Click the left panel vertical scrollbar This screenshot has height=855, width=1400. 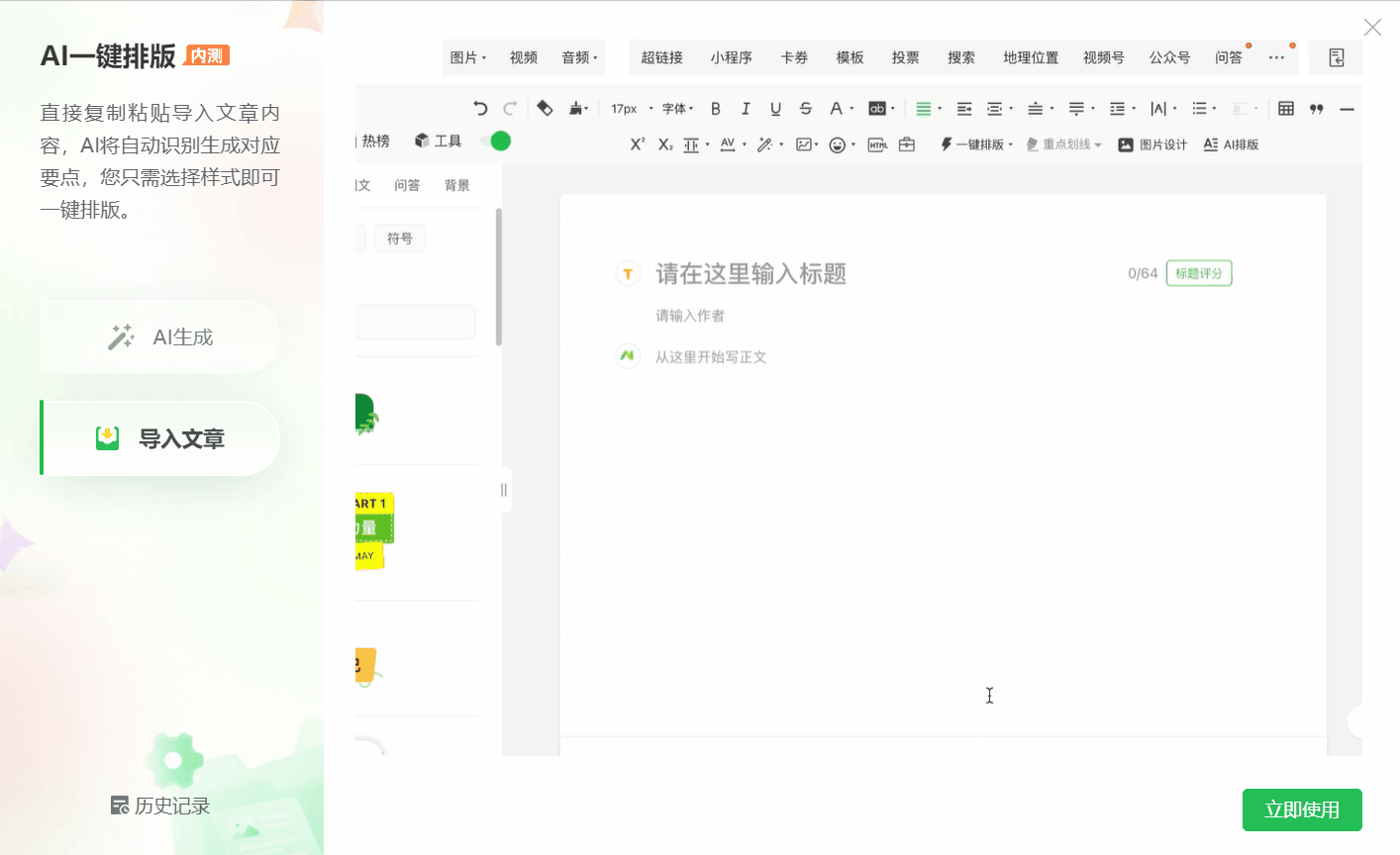pyautogui.click(x=498, y=277)
